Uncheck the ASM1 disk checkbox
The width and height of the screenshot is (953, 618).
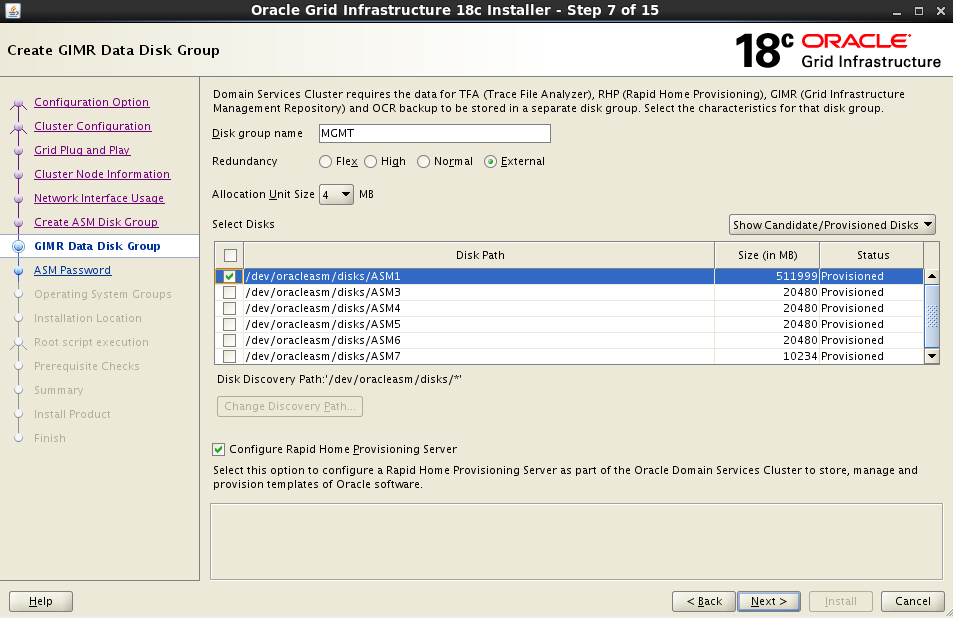(x=229, y=276)
